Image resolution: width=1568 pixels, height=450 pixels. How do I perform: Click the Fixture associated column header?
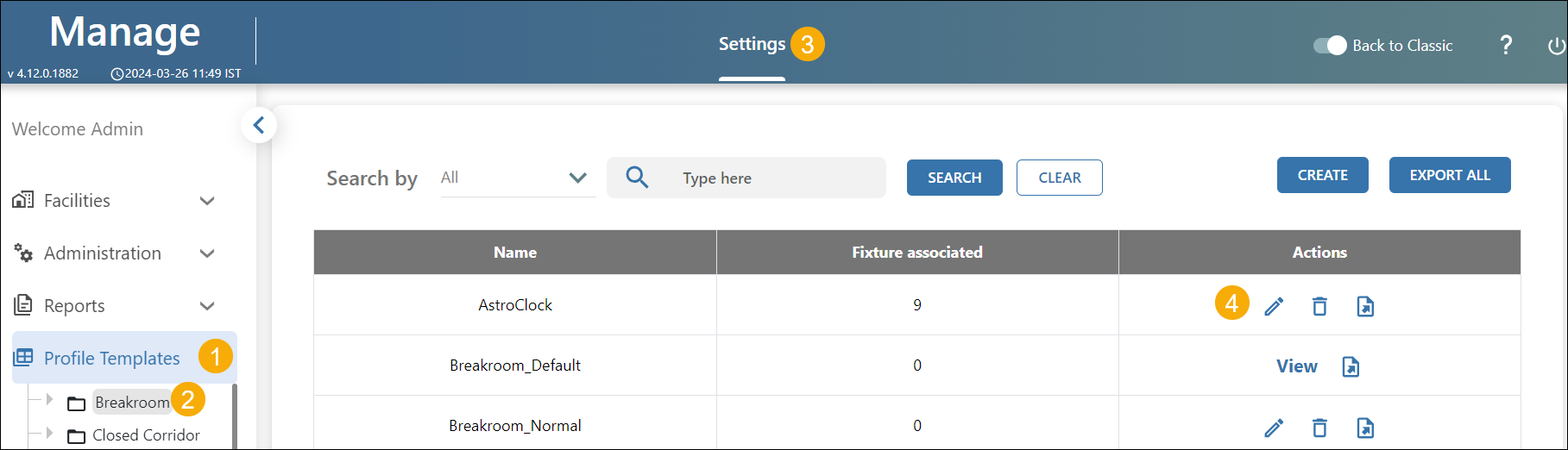click(917, 253)
